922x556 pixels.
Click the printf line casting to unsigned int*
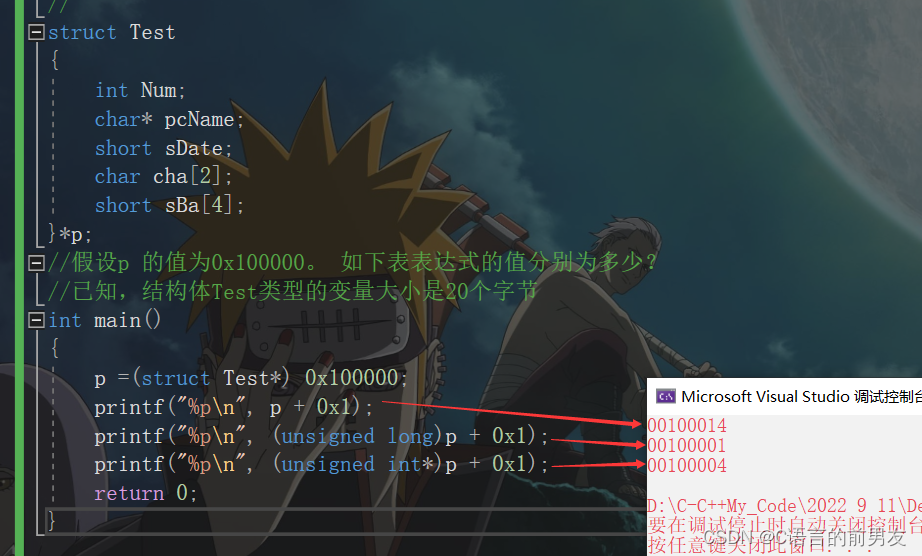click(x=321, y=464)
